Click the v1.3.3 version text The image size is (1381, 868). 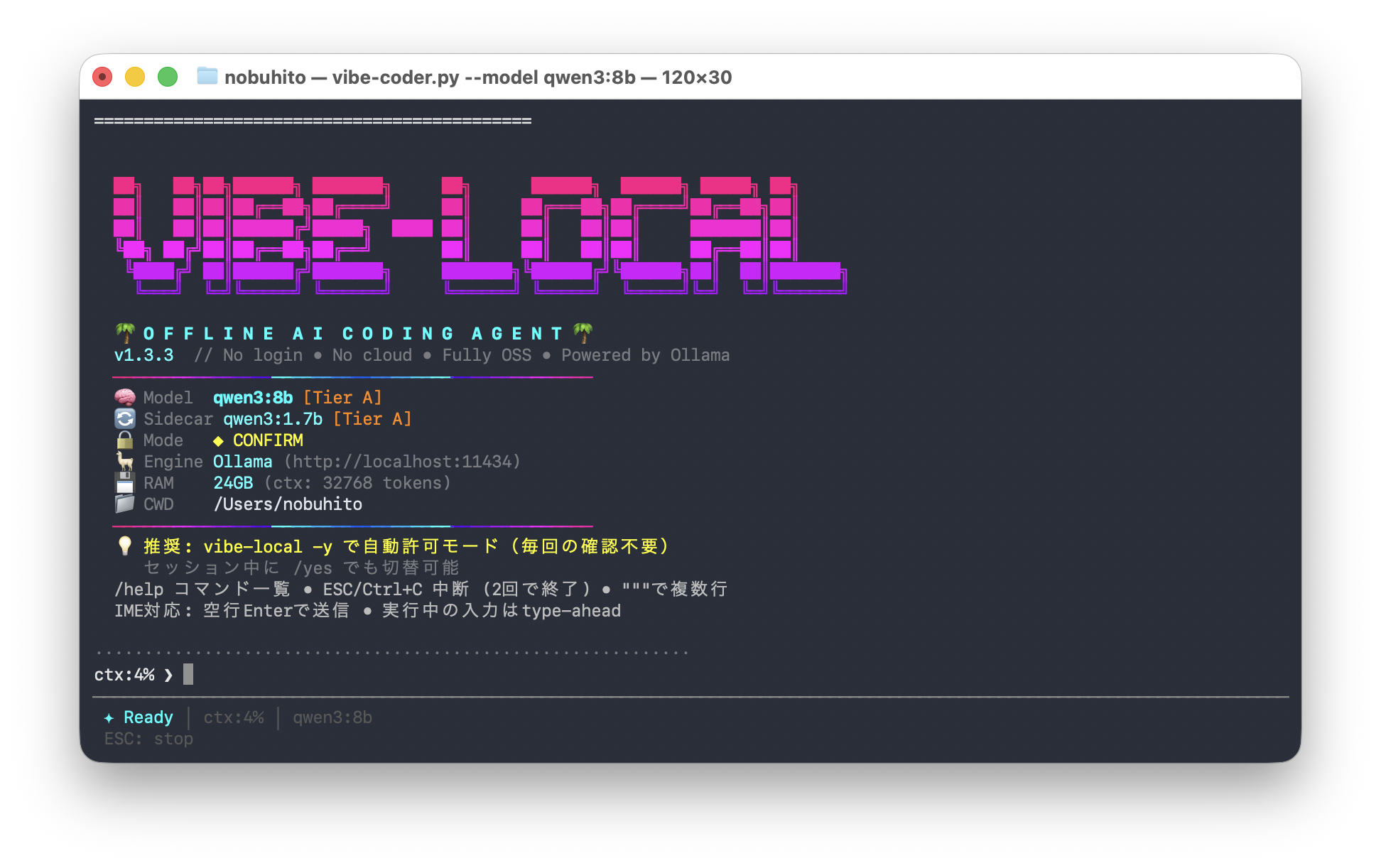click(143, 355)
